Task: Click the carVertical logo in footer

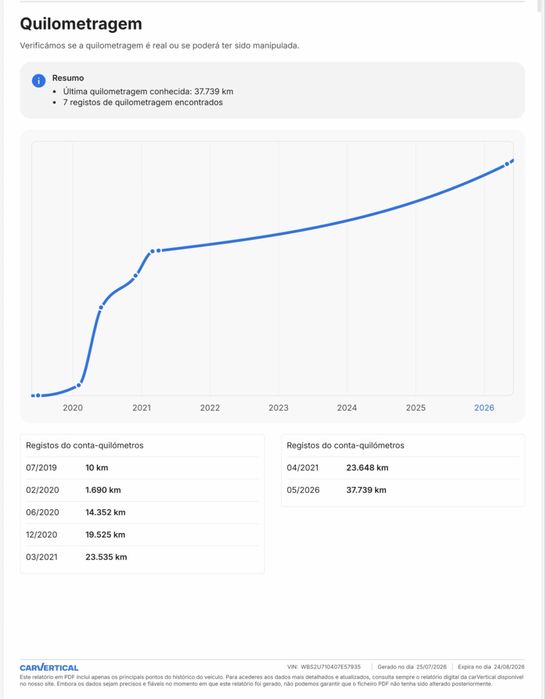Action: click(x=49, y=667)
